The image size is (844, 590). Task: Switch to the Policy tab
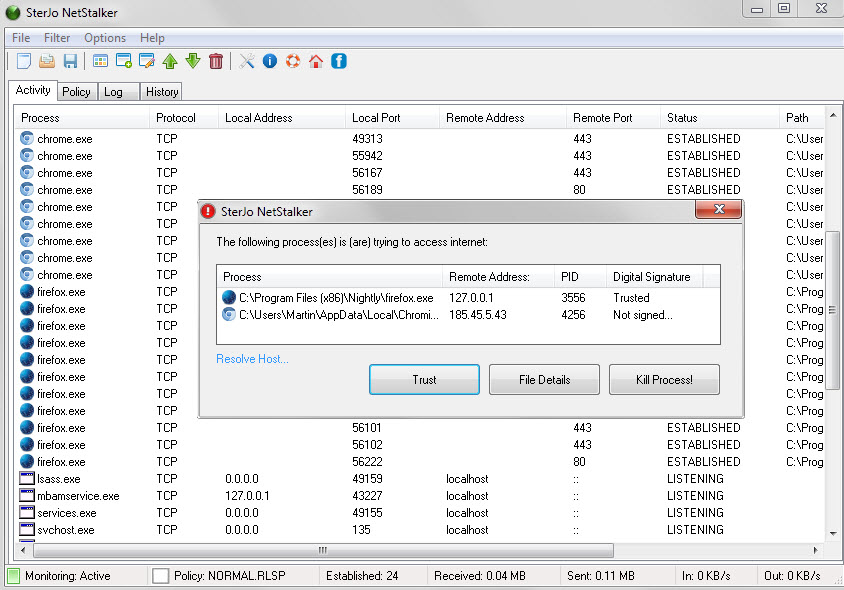point(76,92)
